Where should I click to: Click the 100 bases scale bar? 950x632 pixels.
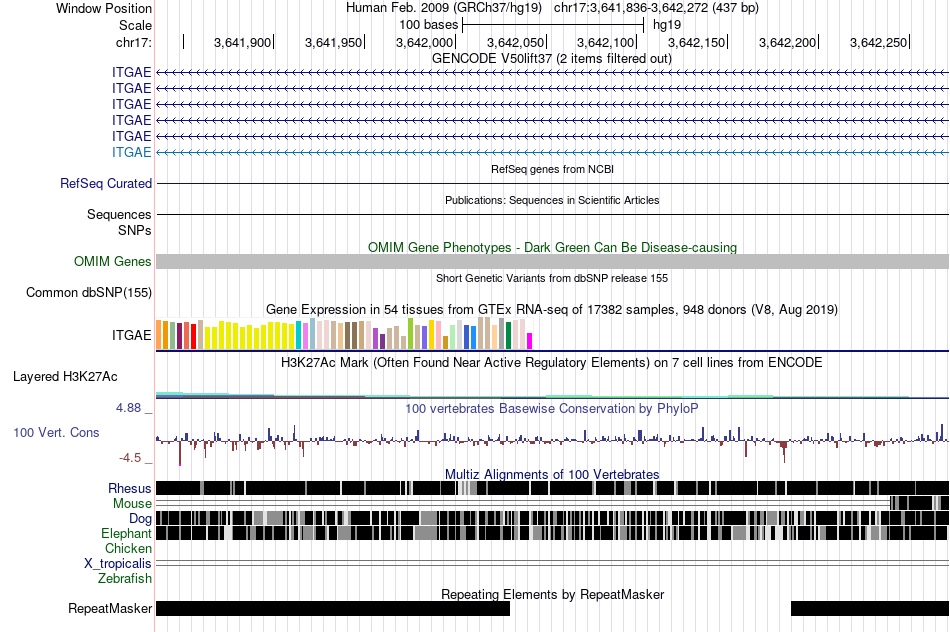(x=553, y=25)
